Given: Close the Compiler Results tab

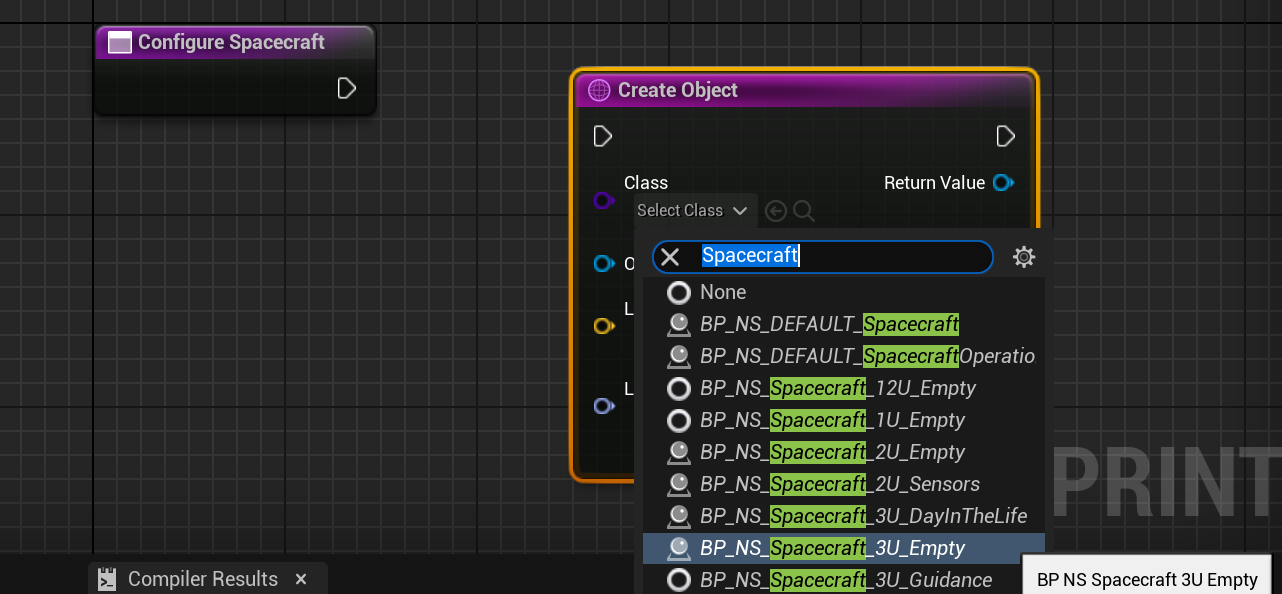Looking at the screenshot, I should pos(301,579).
